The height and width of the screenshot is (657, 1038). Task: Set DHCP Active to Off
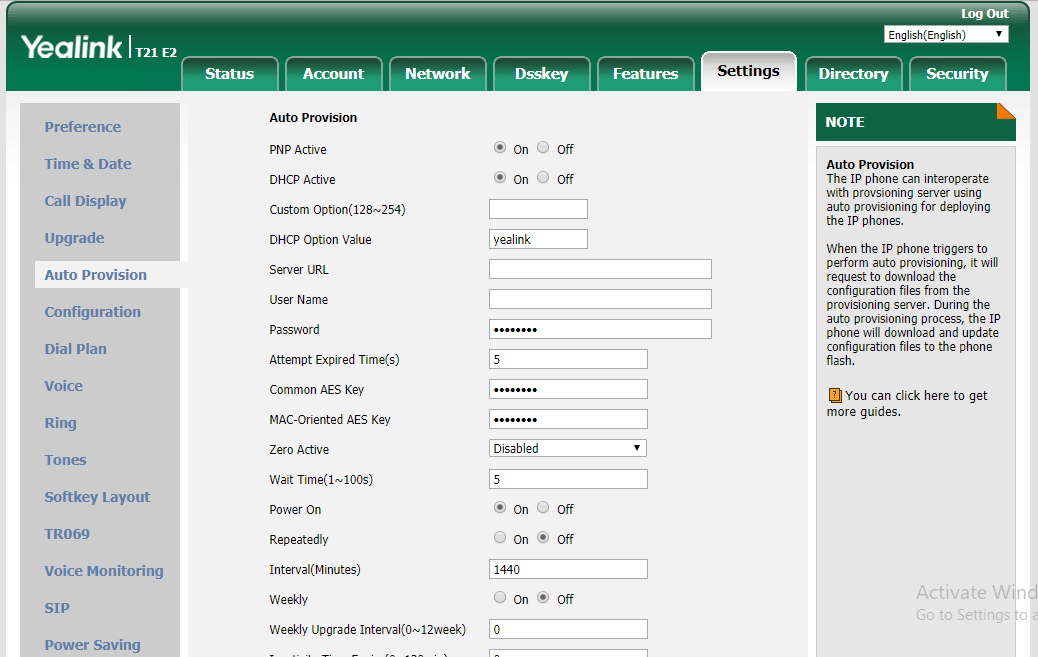coord(543,177)
